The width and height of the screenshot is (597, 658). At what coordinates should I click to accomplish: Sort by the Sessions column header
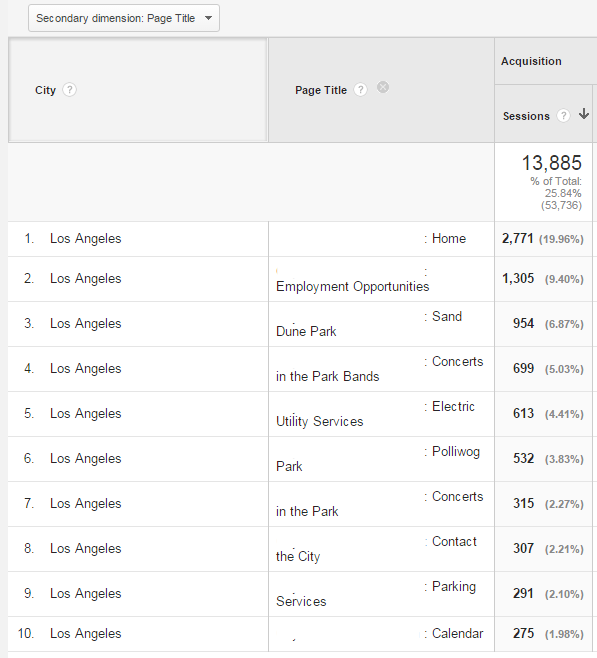(x=526, y=116)
